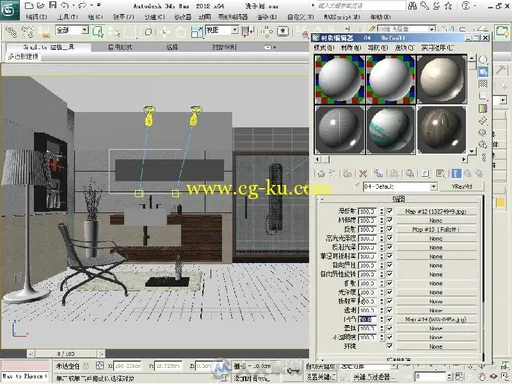This screenshot has height=384, width=512.
Task: Open the 编辑(E) main menu
Action: (x=37, y=17)
